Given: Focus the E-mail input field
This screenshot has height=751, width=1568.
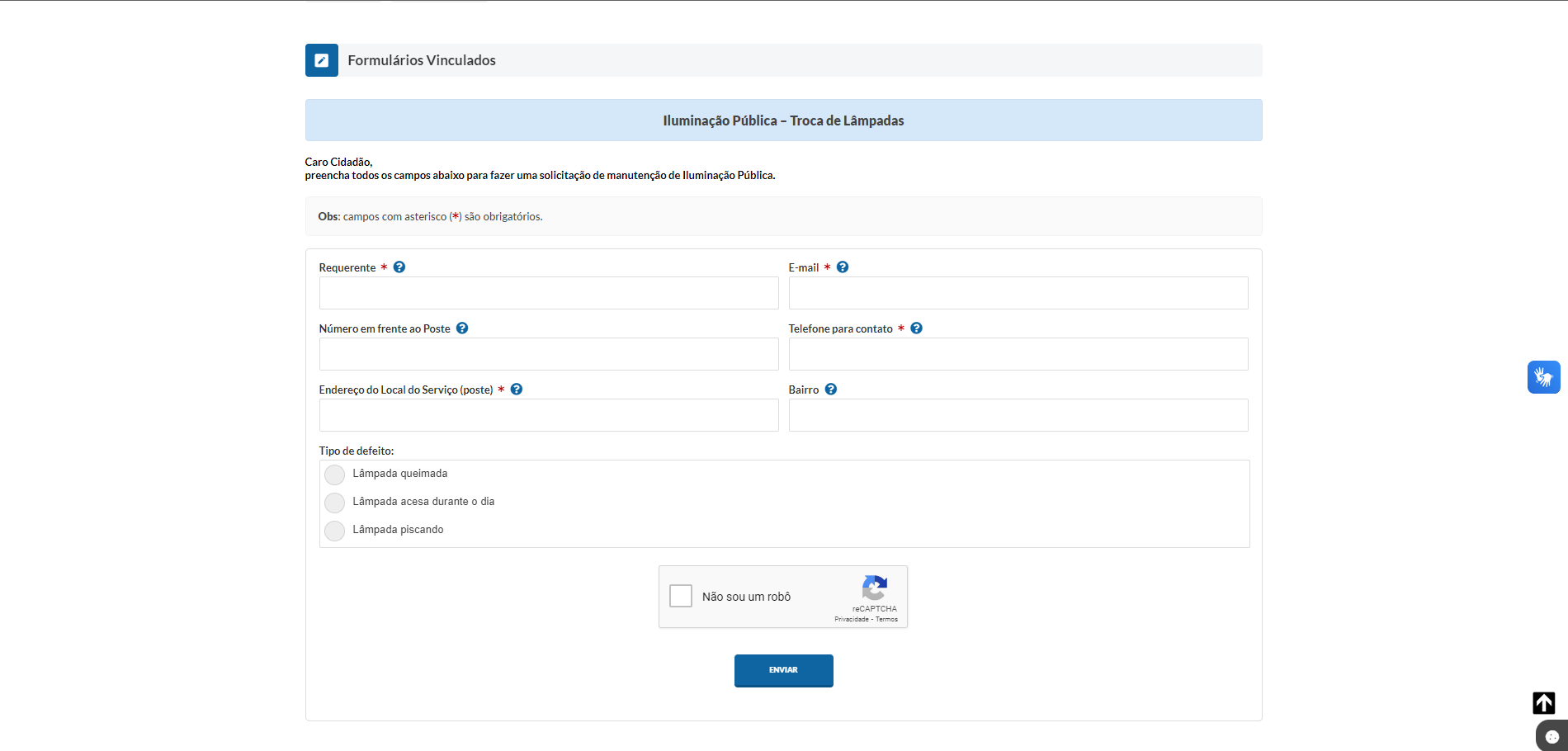Looking at the screenshot, I should click(x=1018, y=293).
